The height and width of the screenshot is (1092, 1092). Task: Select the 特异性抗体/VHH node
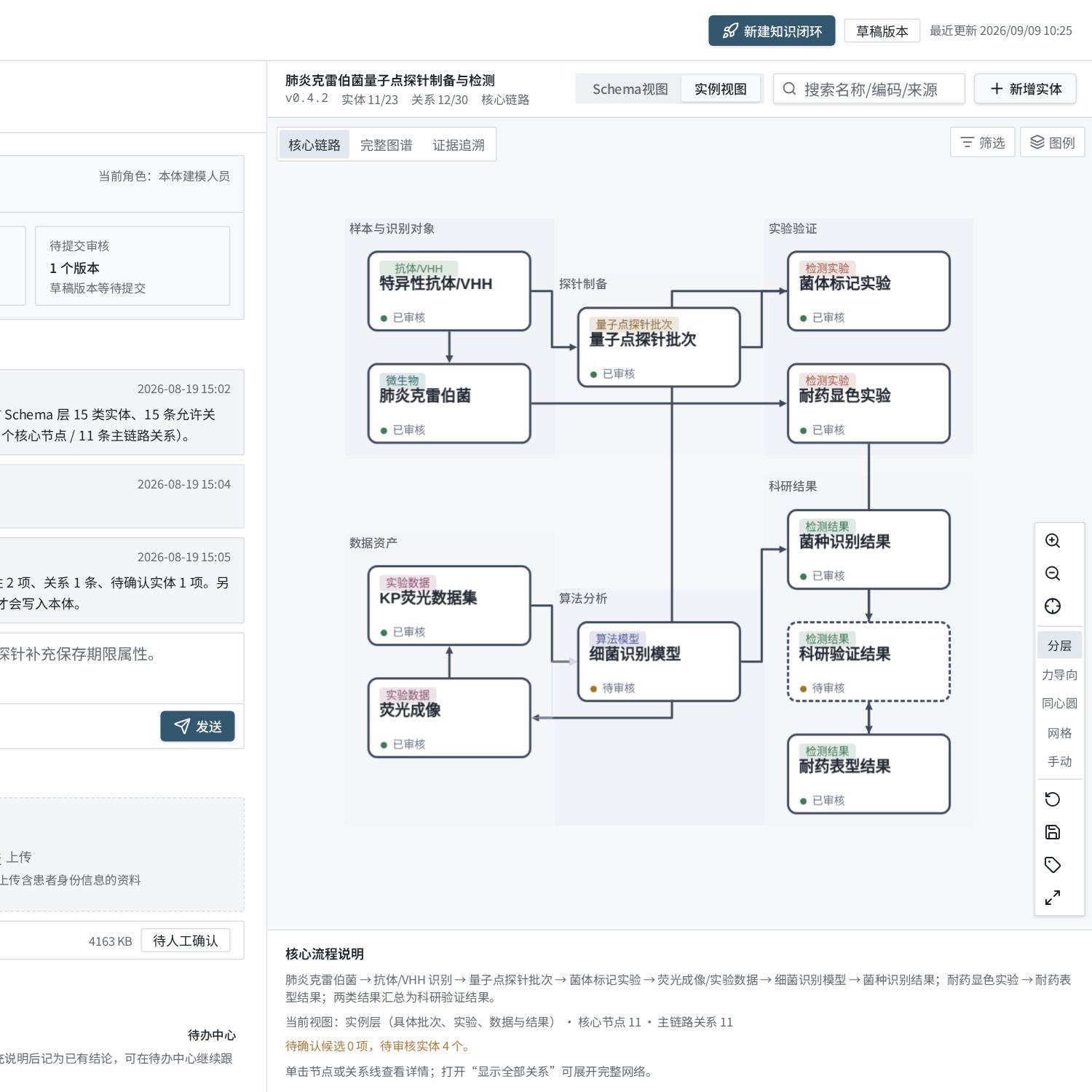[x=449, y=291]
